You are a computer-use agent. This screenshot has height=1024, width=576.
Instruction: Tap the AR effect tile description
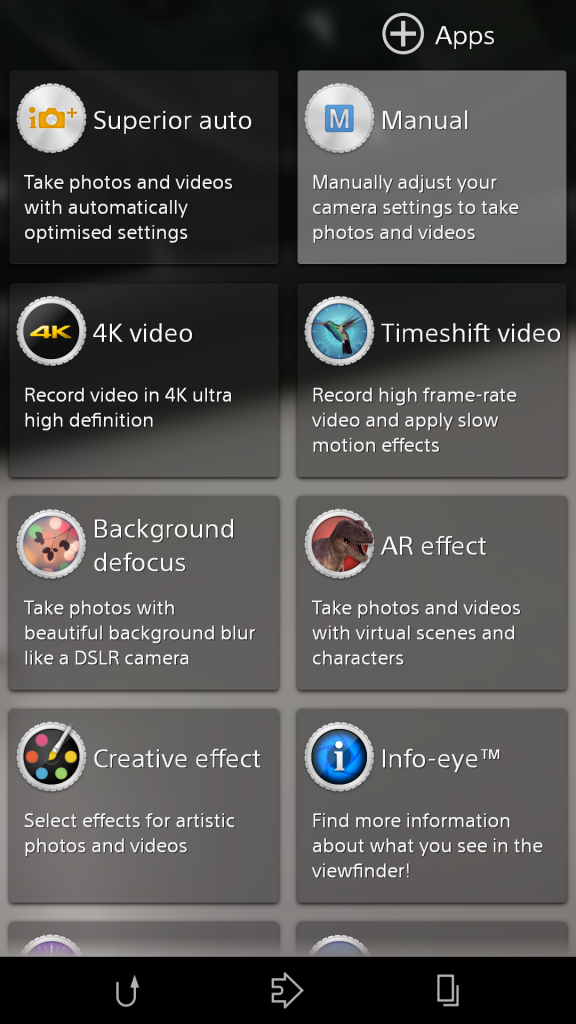tap(416, 633)
